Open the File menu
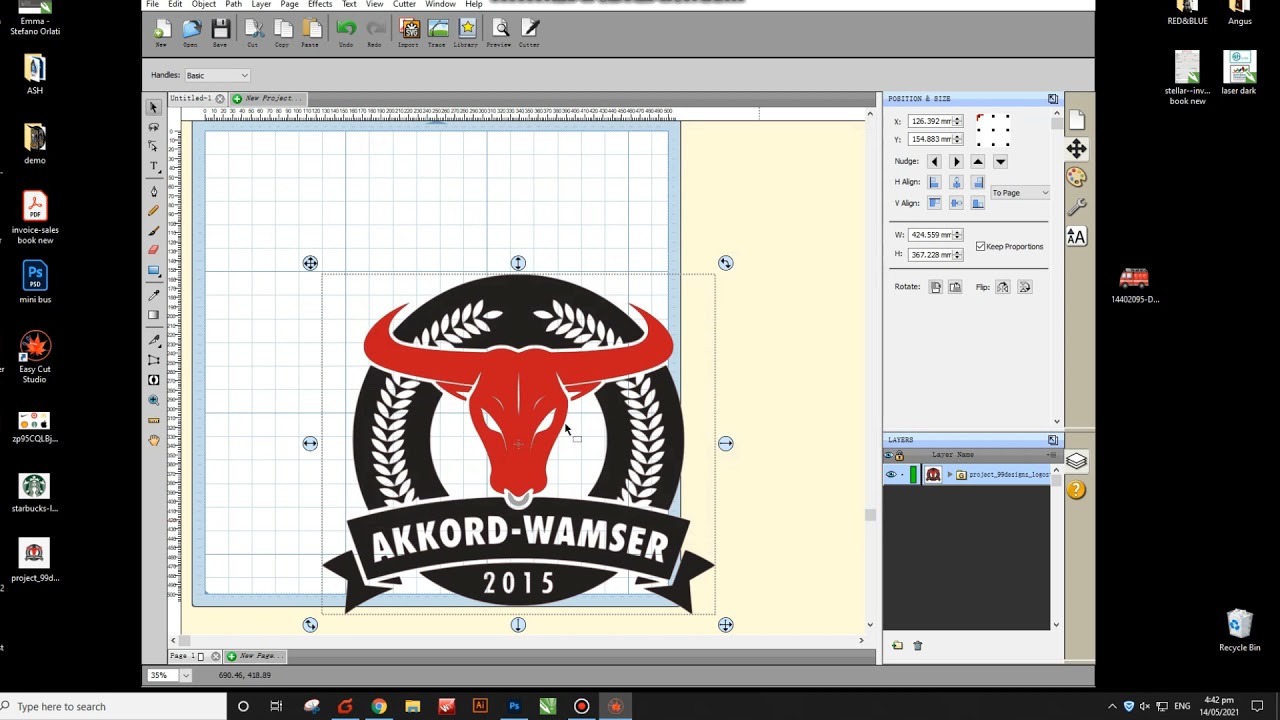The image size is (1280, 720). (x=153, y=4)
